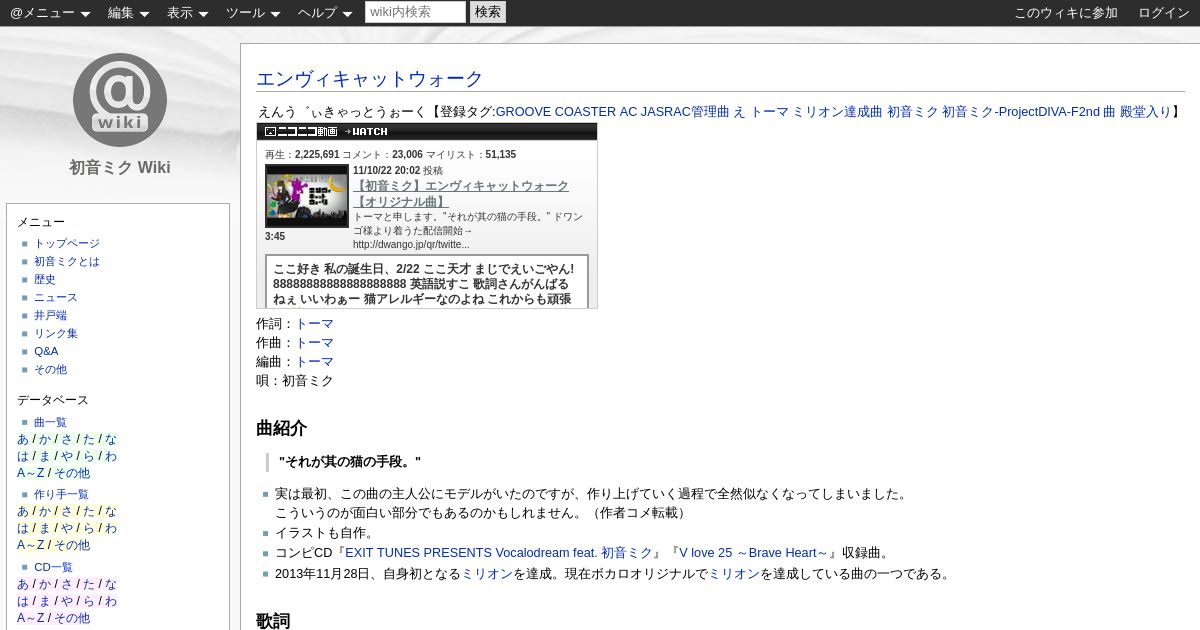The width and height of the screenshot is (1200, 630).
Task: Open the エンヴィキャットウォーク page title link
Action: (370, 79)
